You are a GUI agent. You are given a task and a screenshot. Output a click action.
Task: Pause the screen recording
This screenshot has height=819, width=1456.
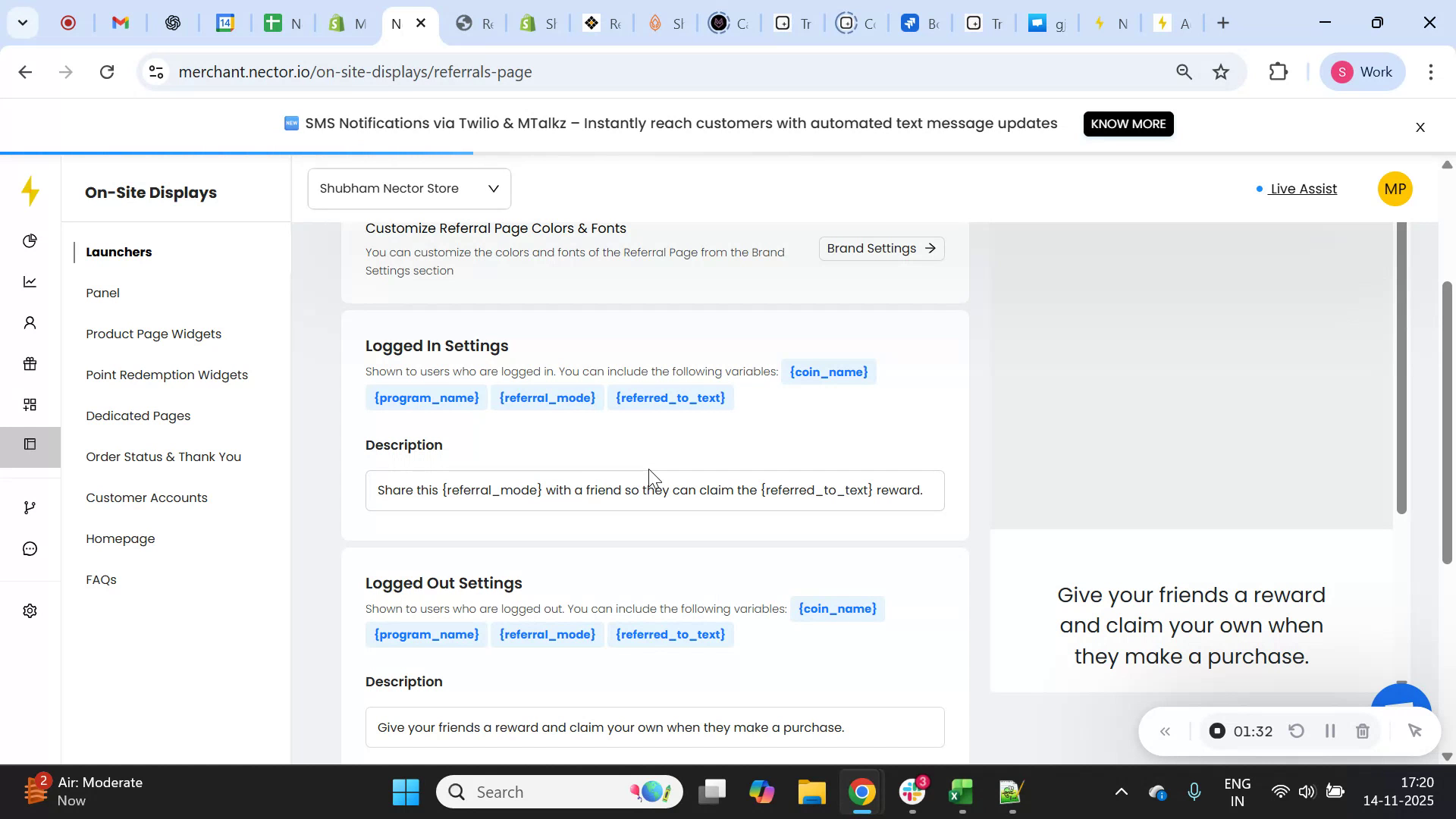pos(1329,730)
